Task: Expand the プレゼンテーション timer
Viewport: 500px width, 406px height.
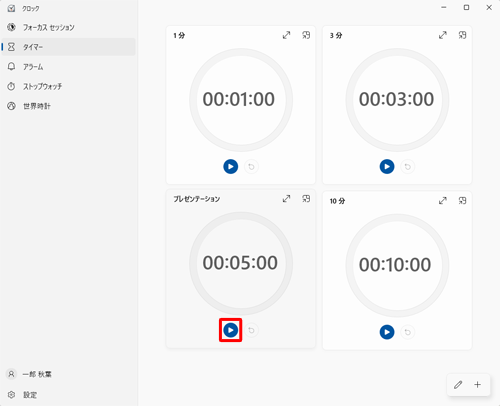Action: point(286,199)
